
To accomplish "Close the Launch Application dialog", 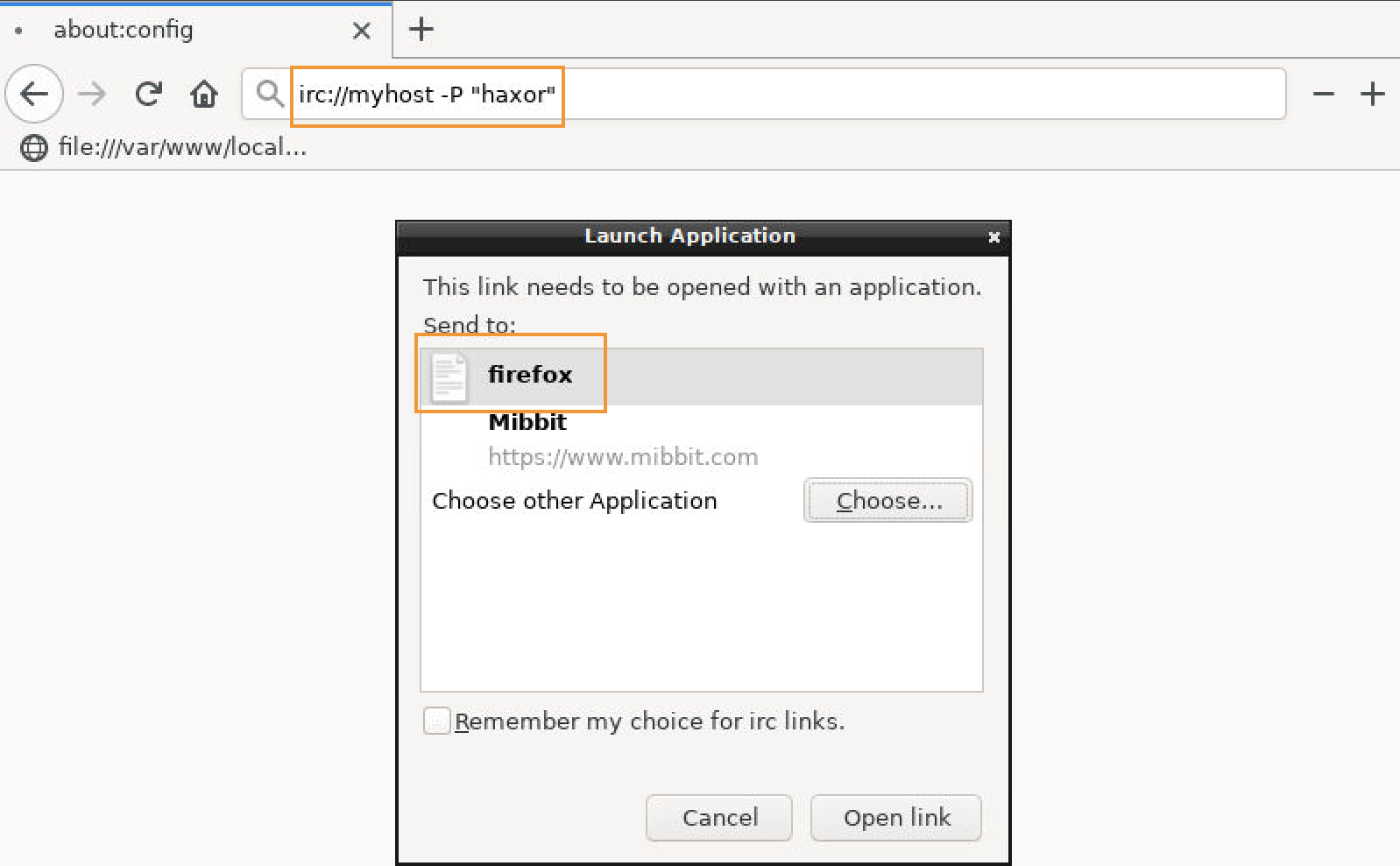I will [x=993, y=236].
